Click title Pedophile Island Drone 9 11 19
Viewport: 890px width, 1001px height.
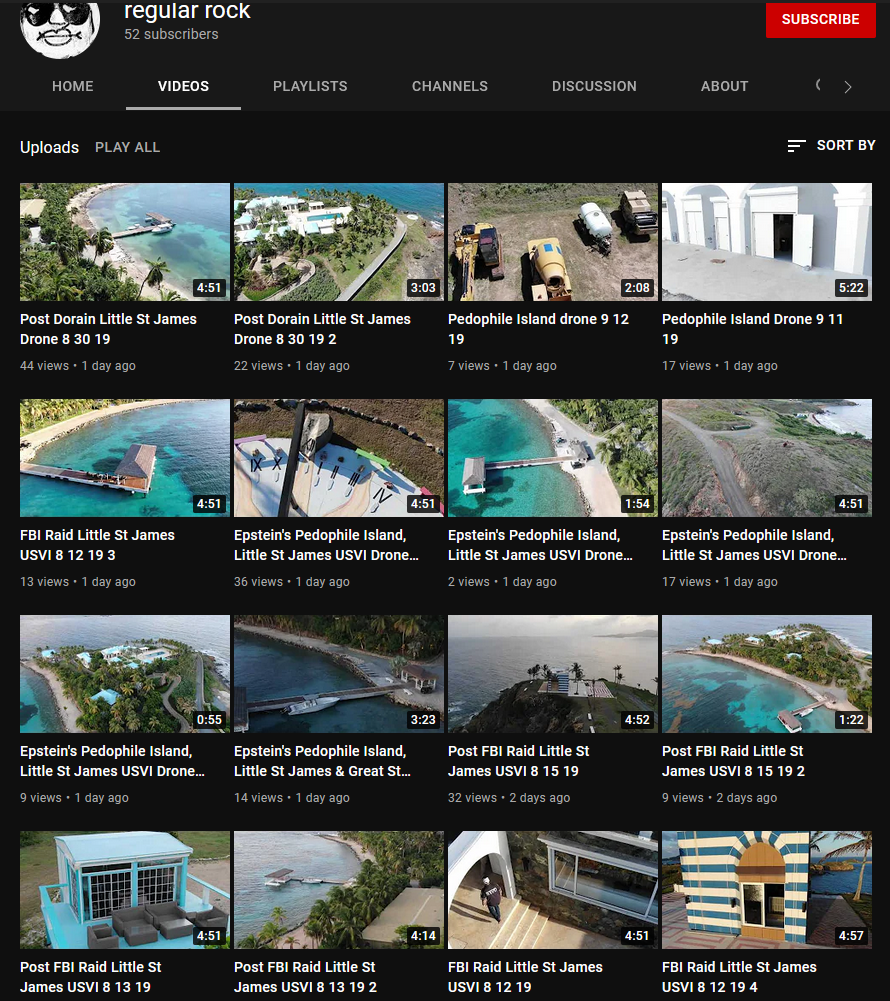coord(753,329)
